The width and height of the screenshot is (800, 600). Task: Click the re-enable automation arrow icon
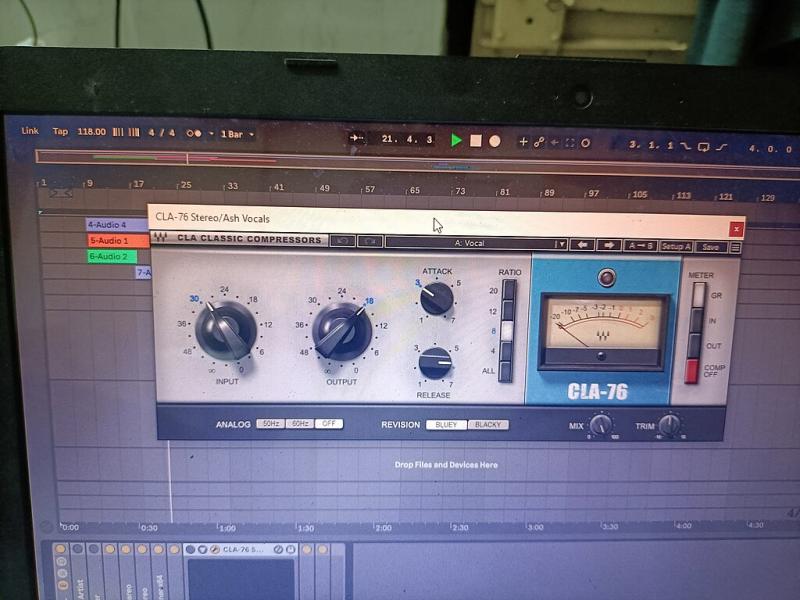[555, 143]
